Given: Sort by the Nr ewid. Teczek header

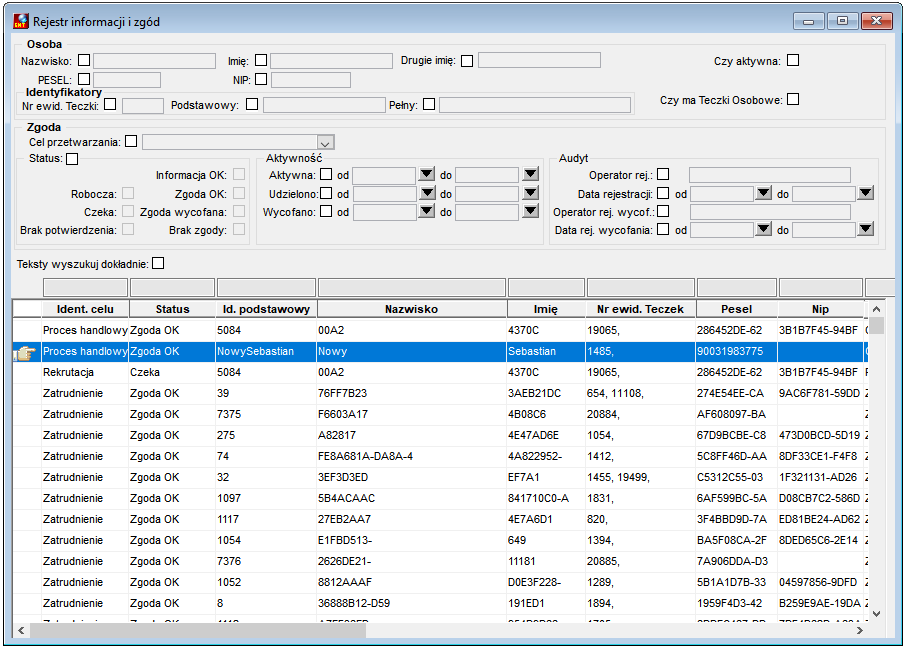Looking at the screenshot, I should (641, 309).
